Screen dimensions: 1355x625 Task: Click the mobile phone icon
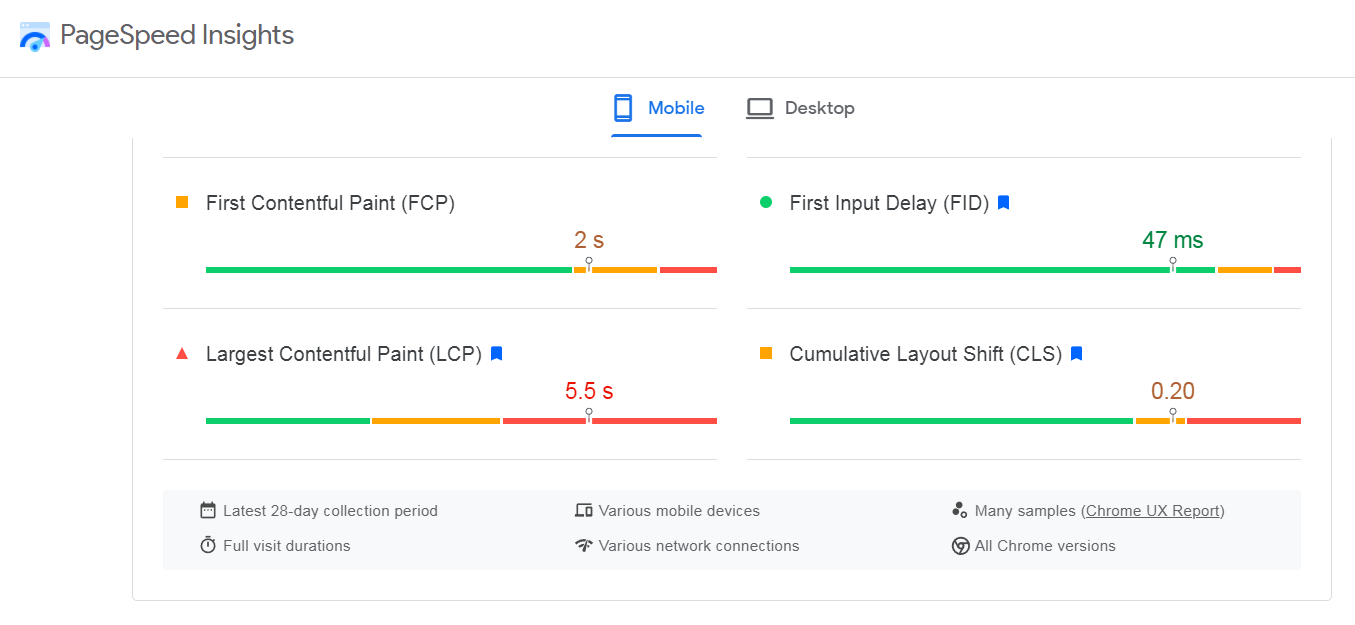tap(623, 108)
